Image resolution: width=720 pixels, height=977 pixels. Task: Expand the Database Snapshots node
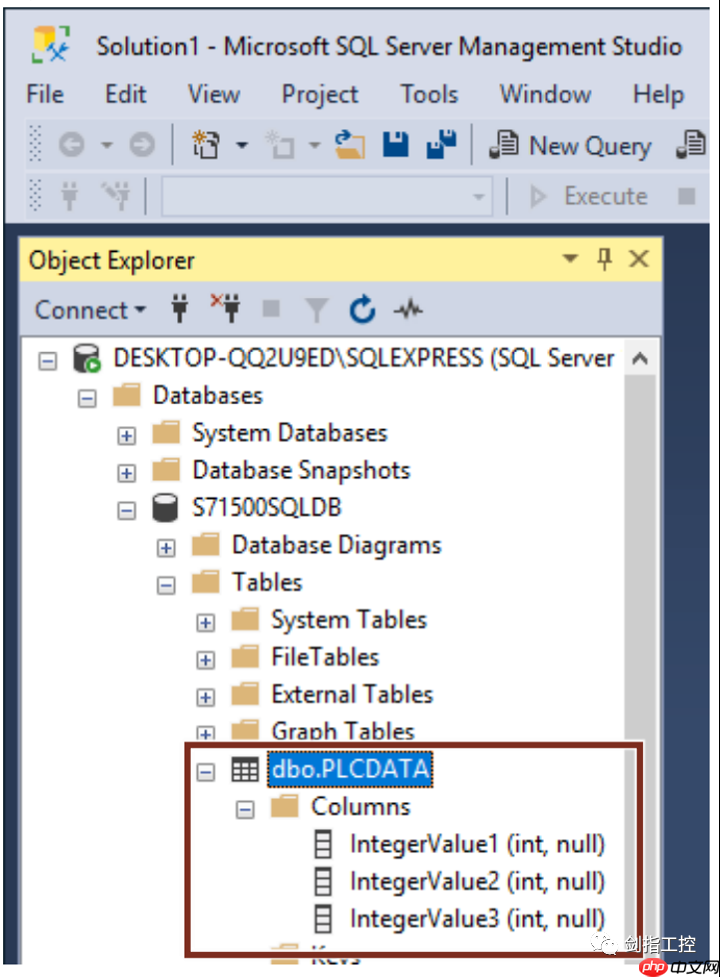tap(126, 473)
